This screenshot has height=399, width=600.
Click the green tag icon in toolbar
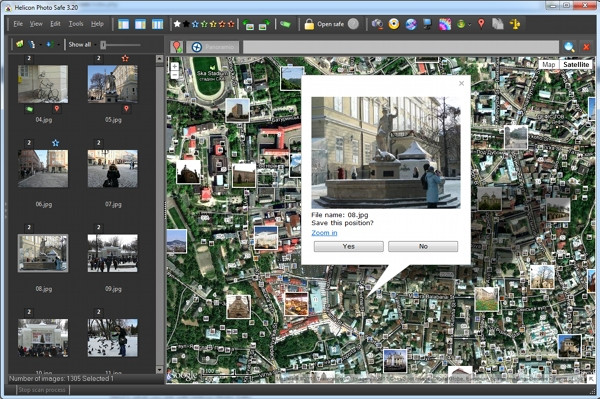(x=285, y=24)
